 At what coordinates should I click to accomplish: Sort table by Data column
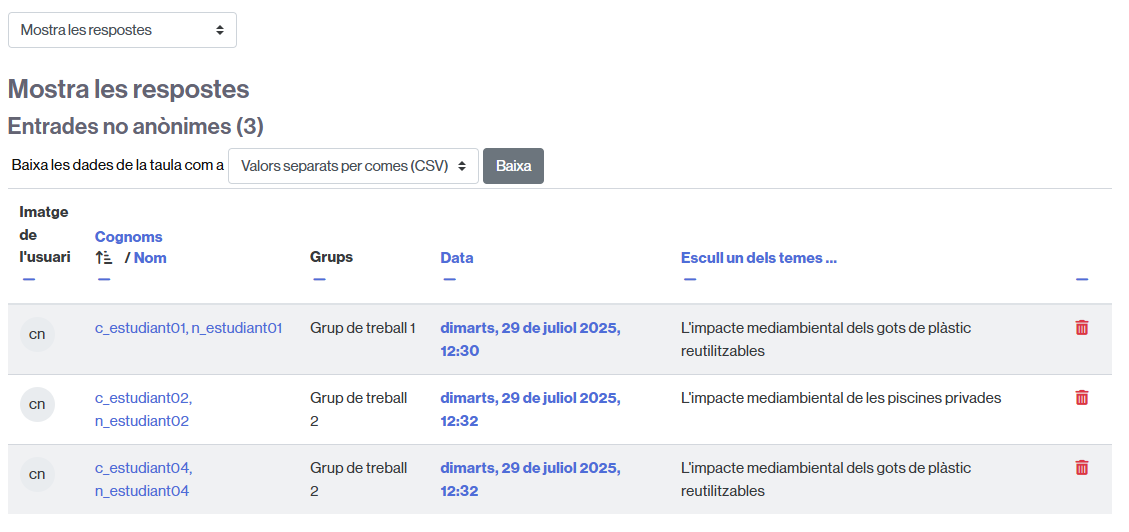tap(457, 258)
